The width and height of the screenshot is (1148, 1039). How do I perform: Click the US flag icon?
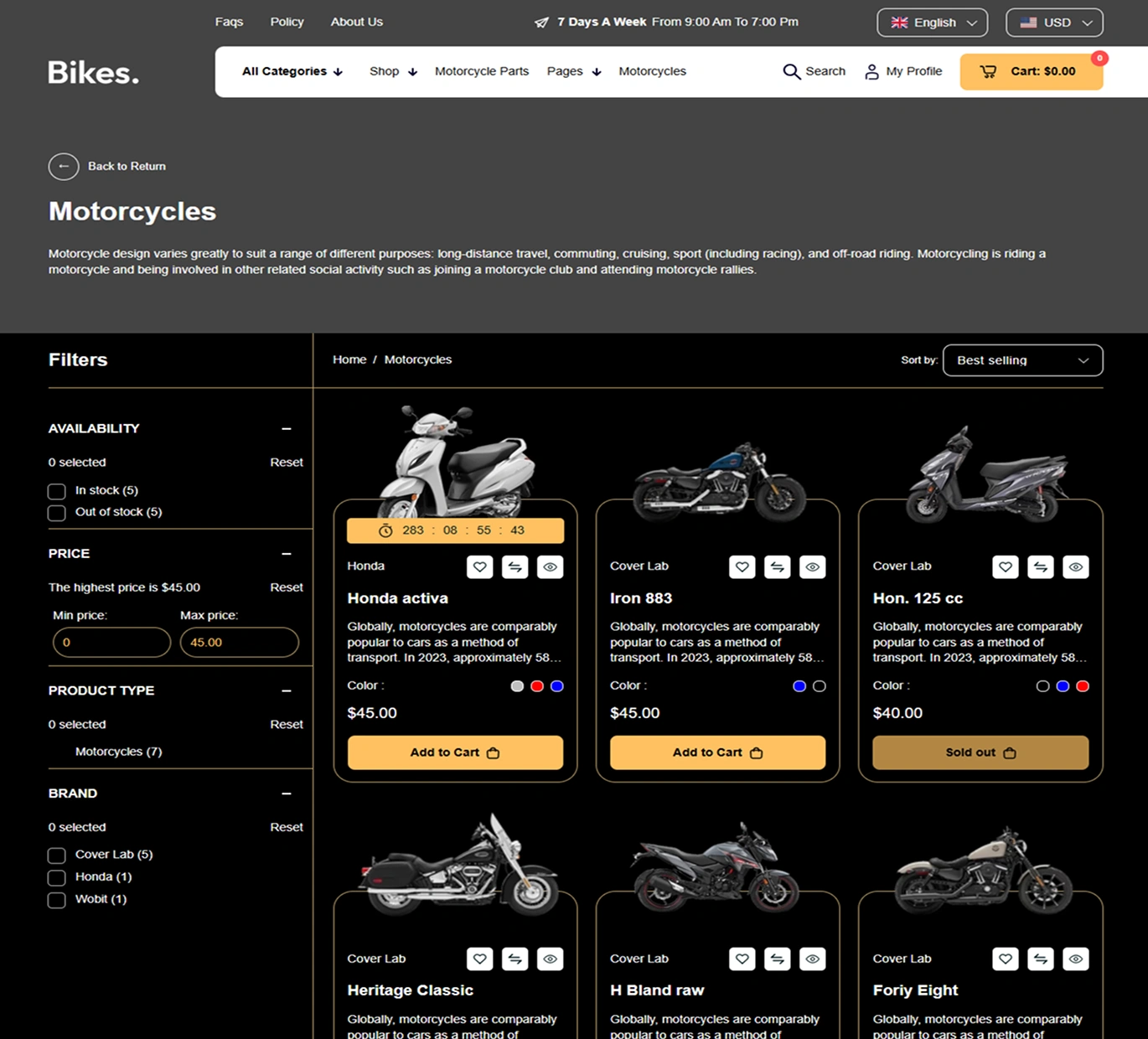pos(1028,23)
